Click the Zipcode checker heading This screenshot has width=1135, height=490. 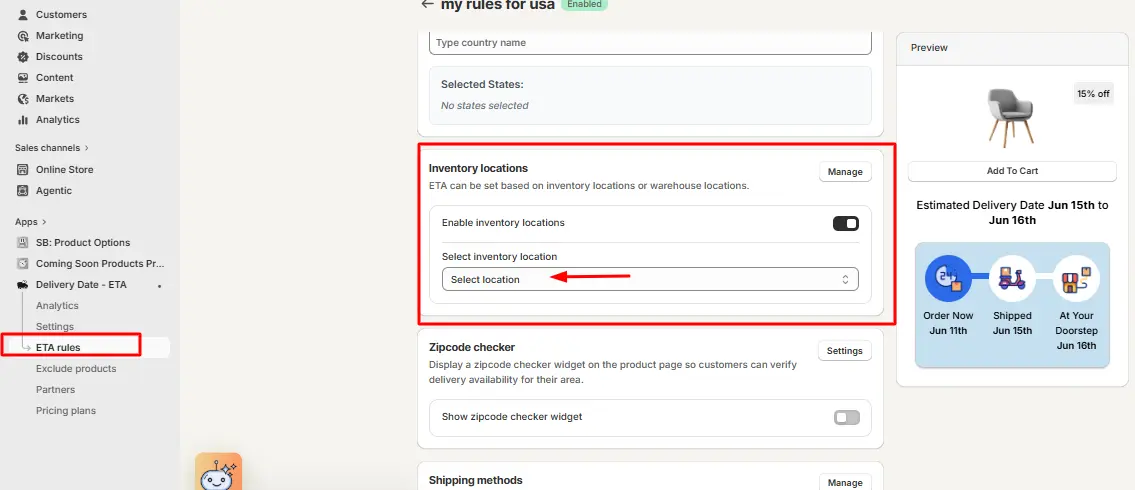pos(471,347)
